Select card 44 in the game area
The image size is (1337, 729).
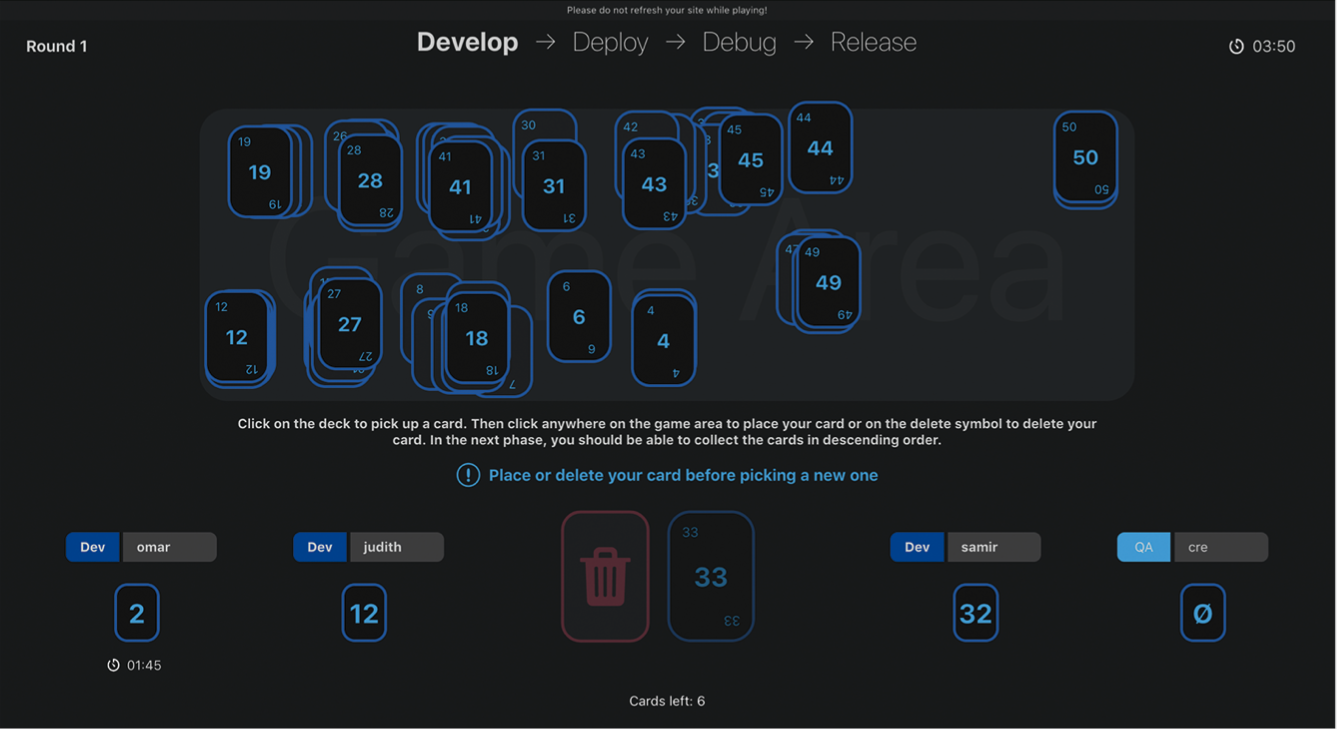coord(820,148)
